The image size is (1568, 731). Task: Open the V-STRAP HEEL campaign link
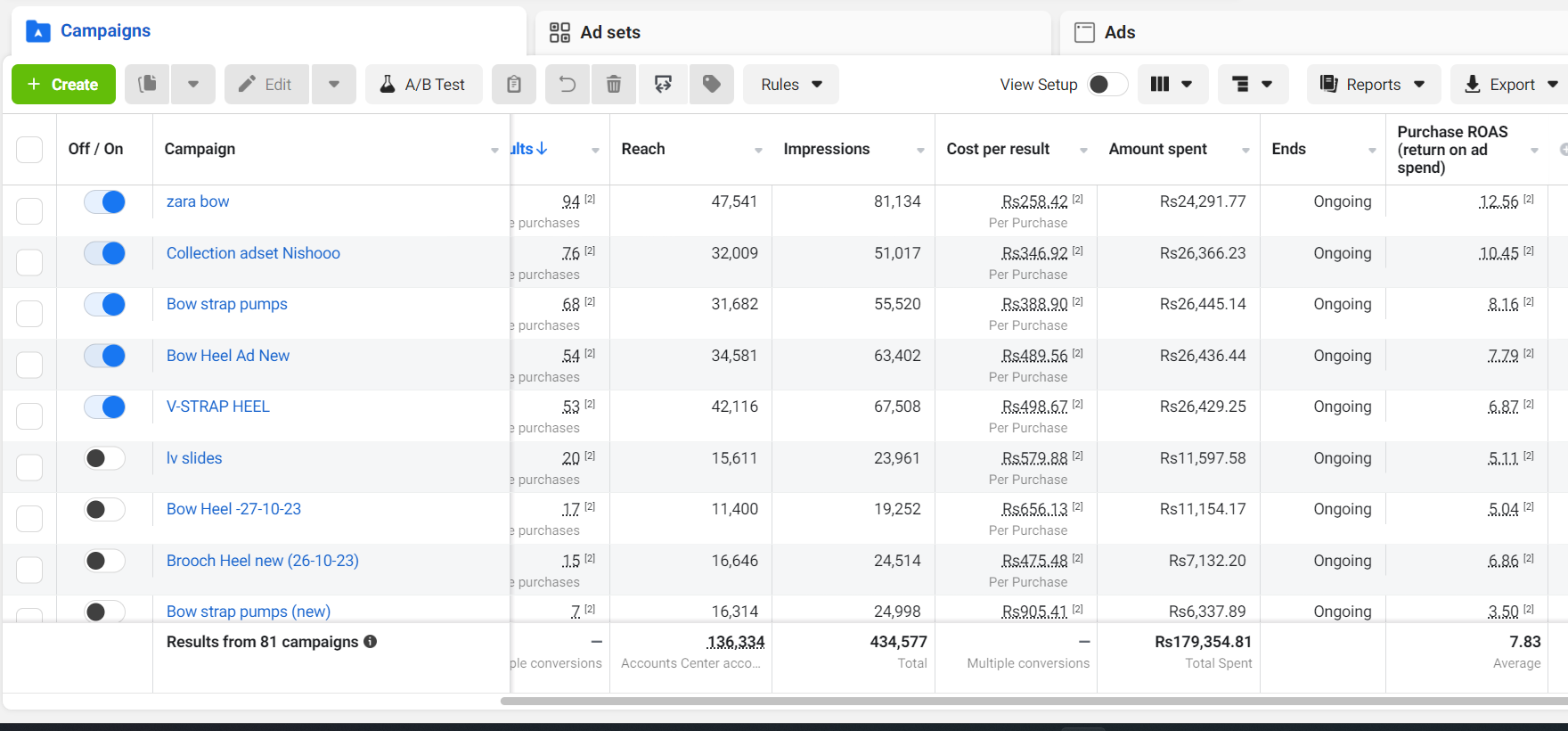[217, 407]
